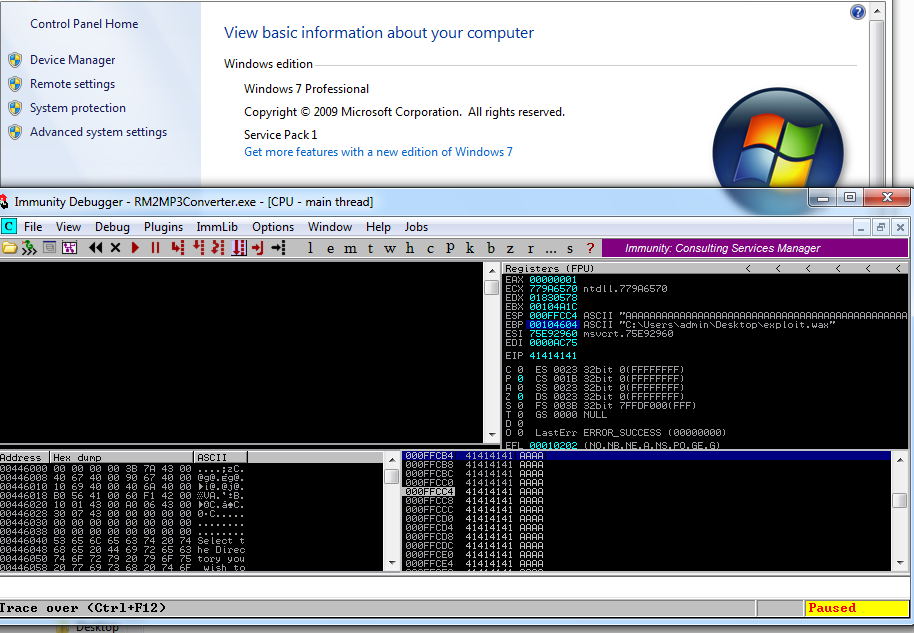
Task: Show windows via 'w' button
Action: pos(390,248)
